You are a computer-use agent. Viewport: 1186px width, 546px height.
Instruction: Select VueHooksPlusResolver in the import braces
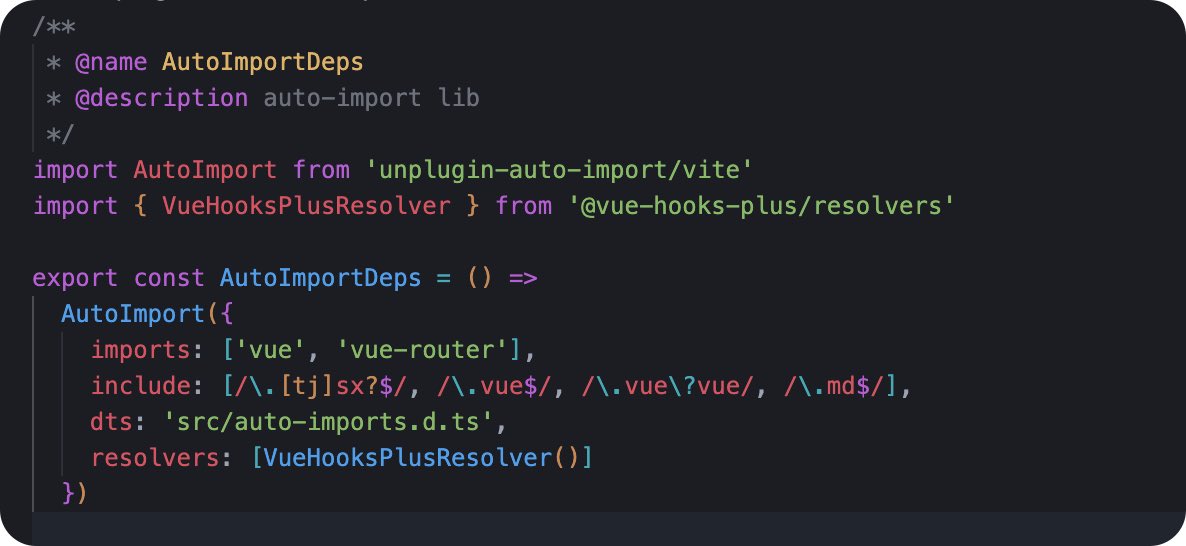[x=306, y=206]
